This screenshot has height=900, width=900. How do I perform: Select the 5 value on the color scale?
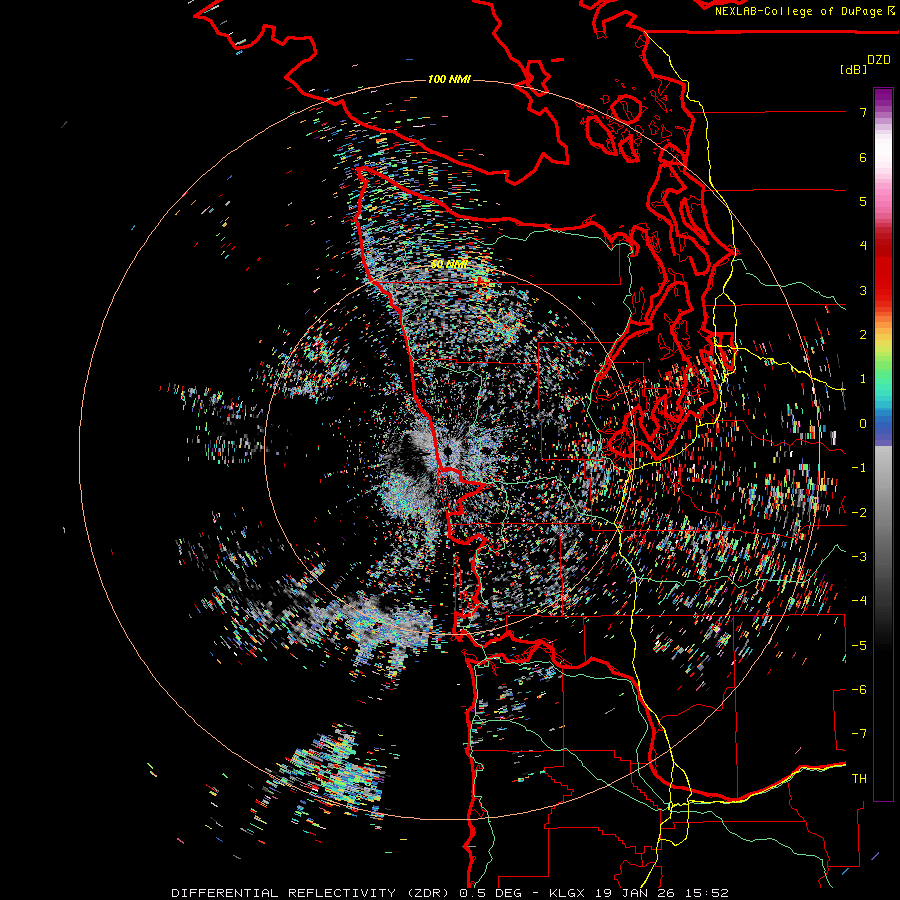click(x=863, y=201)
